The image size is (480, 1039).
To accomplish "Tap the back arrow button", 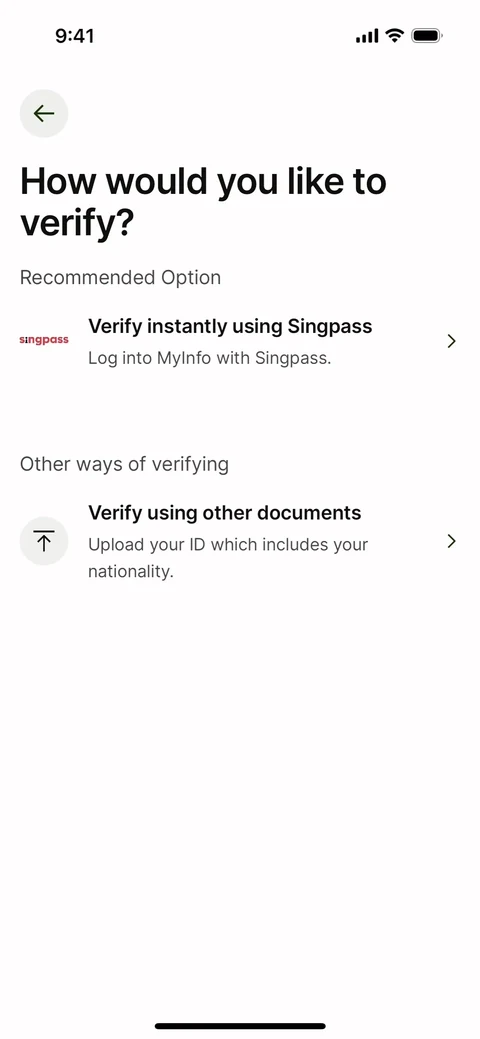I will tap(44, 113).
